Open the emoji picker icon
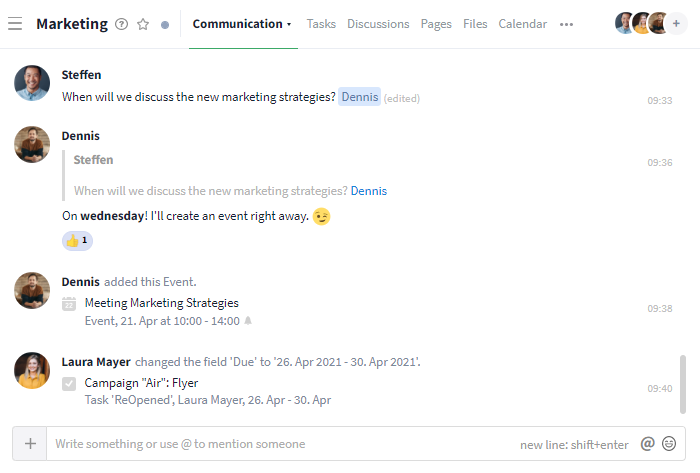Screen dimensions: 700x473 click(x=669, y=444)
